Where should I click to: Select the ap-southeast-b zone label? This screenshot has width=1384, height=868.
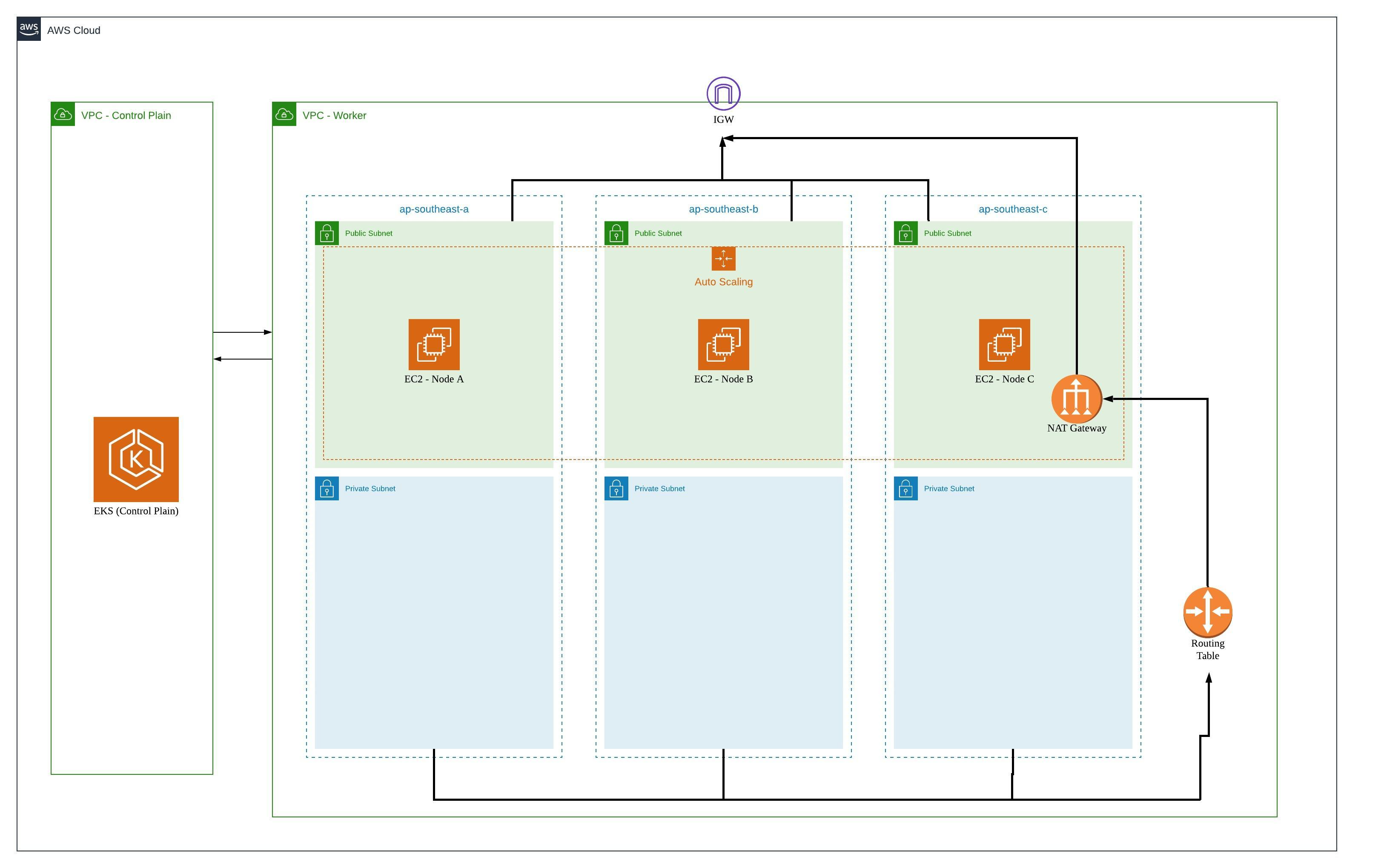(723, 209)
